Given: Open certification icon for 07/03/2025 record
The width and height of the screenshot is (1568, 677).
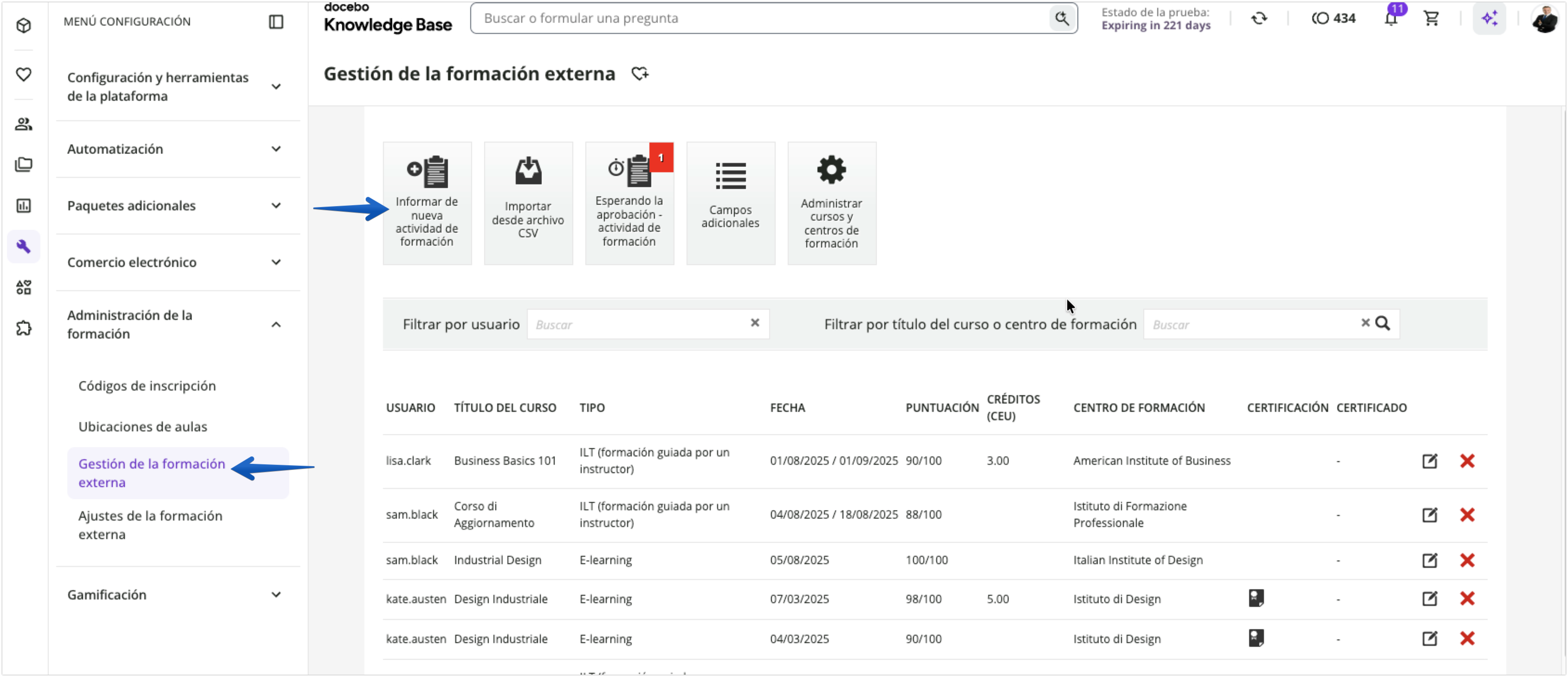Looking at the screenshot, I should click(1256, 598).
